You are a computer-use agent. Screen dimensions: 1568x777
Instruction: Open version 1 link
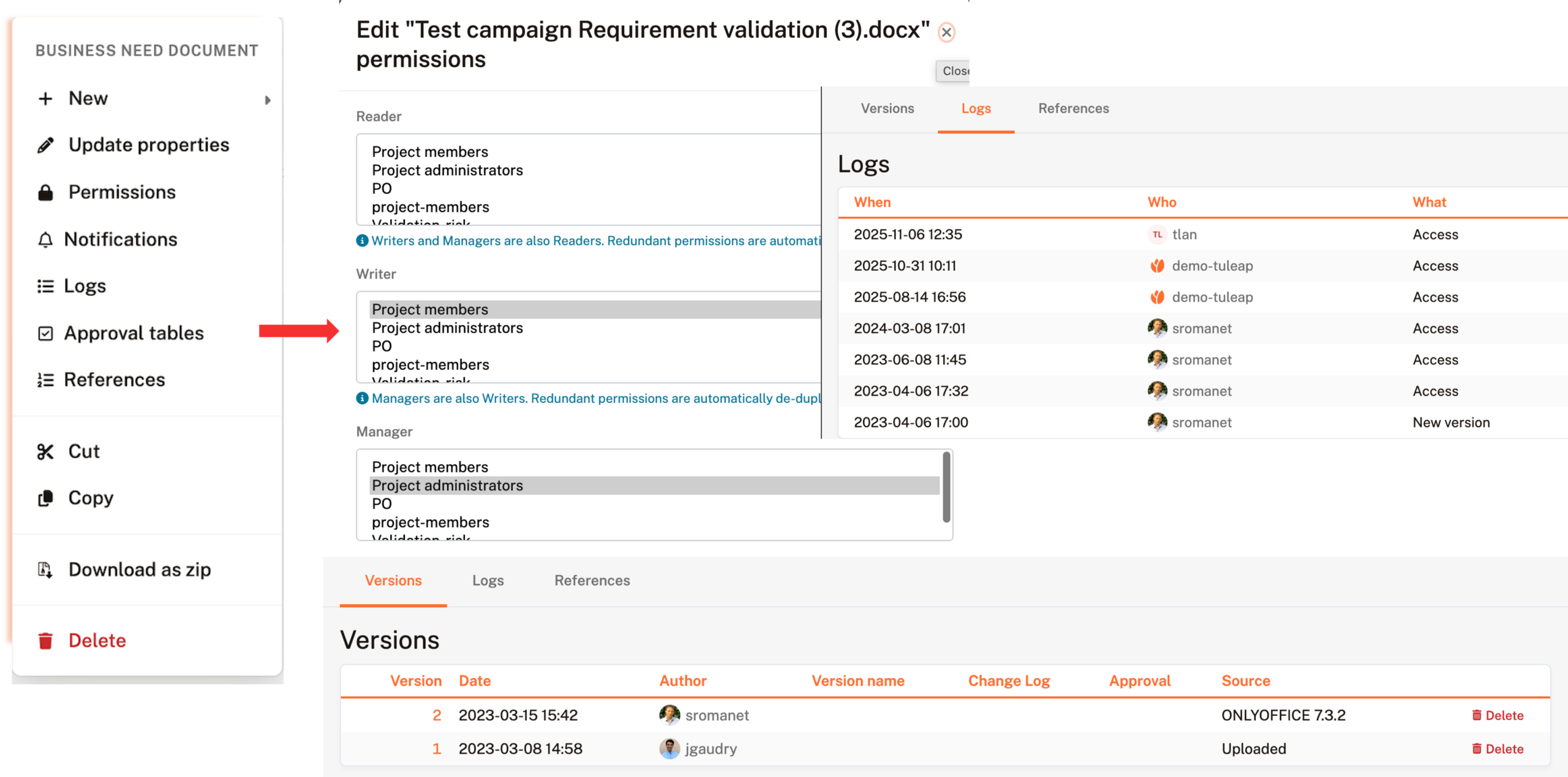tap(437, 749)
